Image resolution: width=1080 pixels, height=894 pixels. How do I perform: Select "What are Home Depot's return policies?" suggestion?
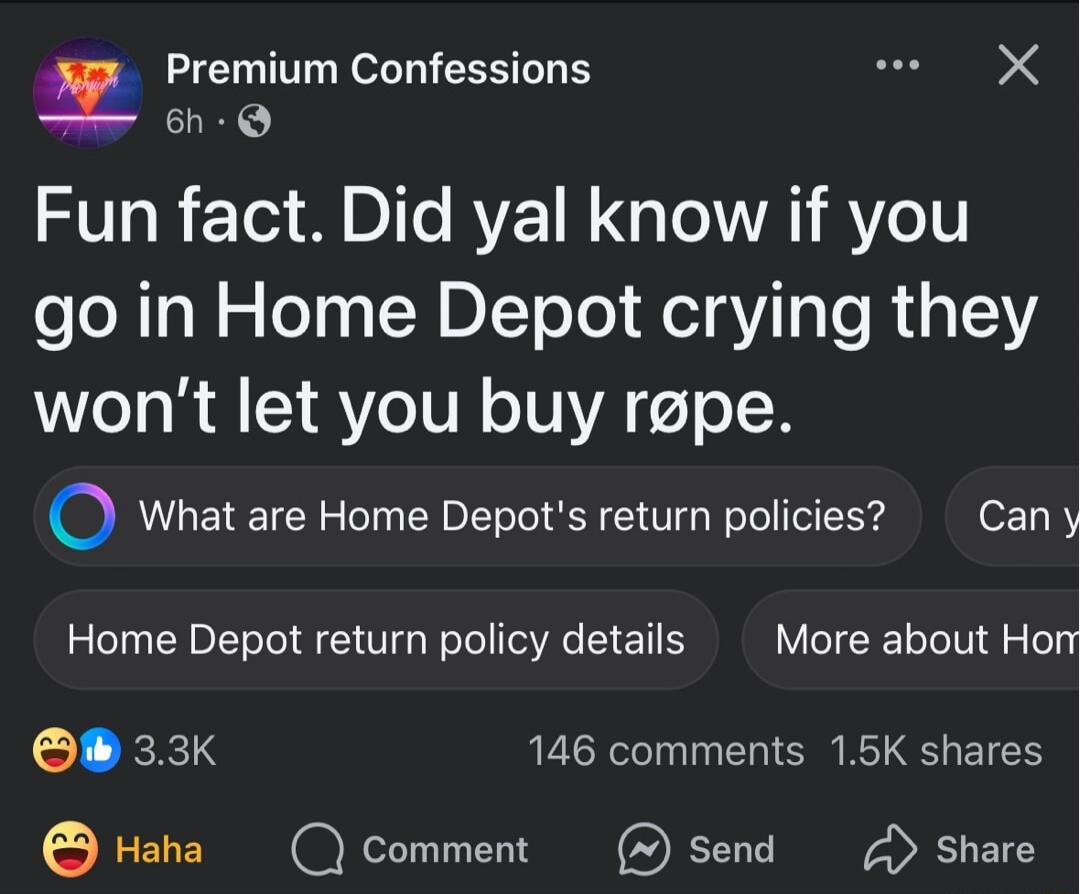pyautogui.click(x=477, y=516)
